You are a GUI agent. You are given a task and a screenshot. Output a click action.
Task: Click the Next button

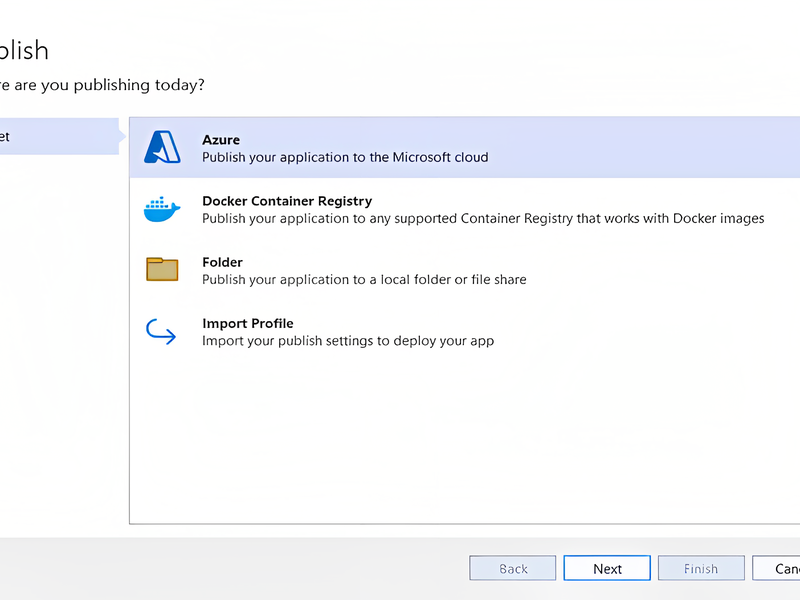(607, 568)
